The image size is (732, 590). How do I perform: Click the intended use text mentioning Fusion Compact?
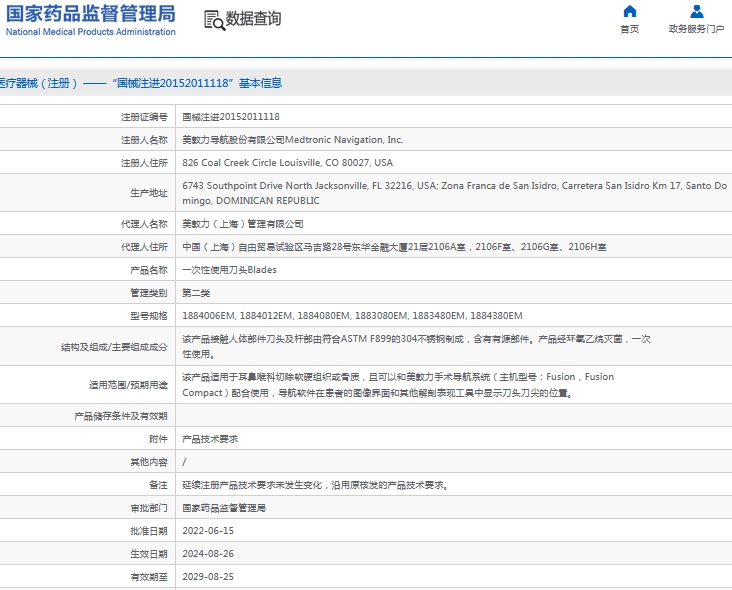click(x=398, y=385)
